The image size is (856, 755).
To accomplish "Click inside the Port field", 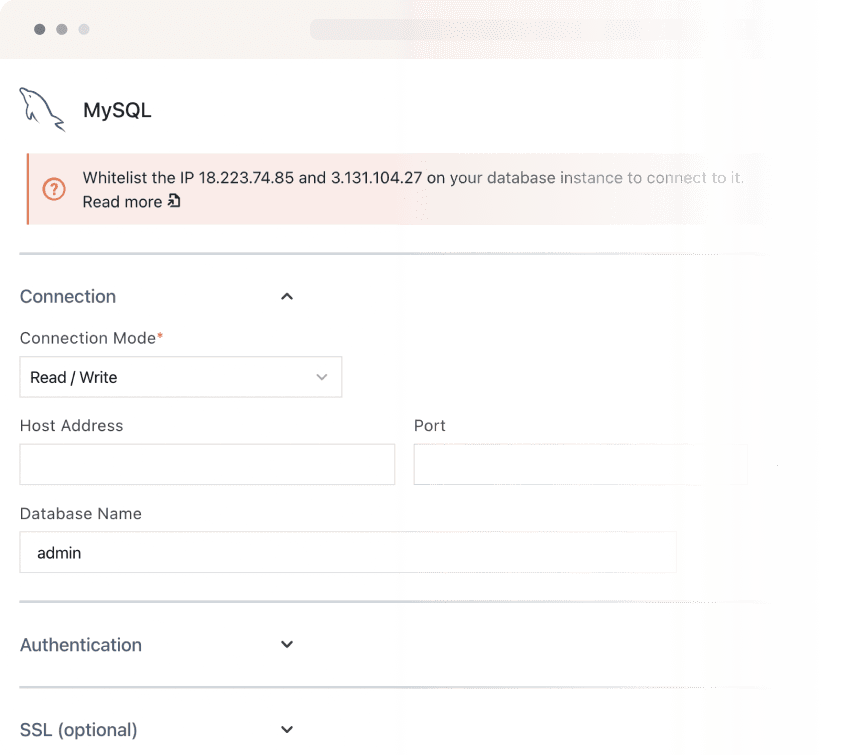I will click(x=580, y=464).
